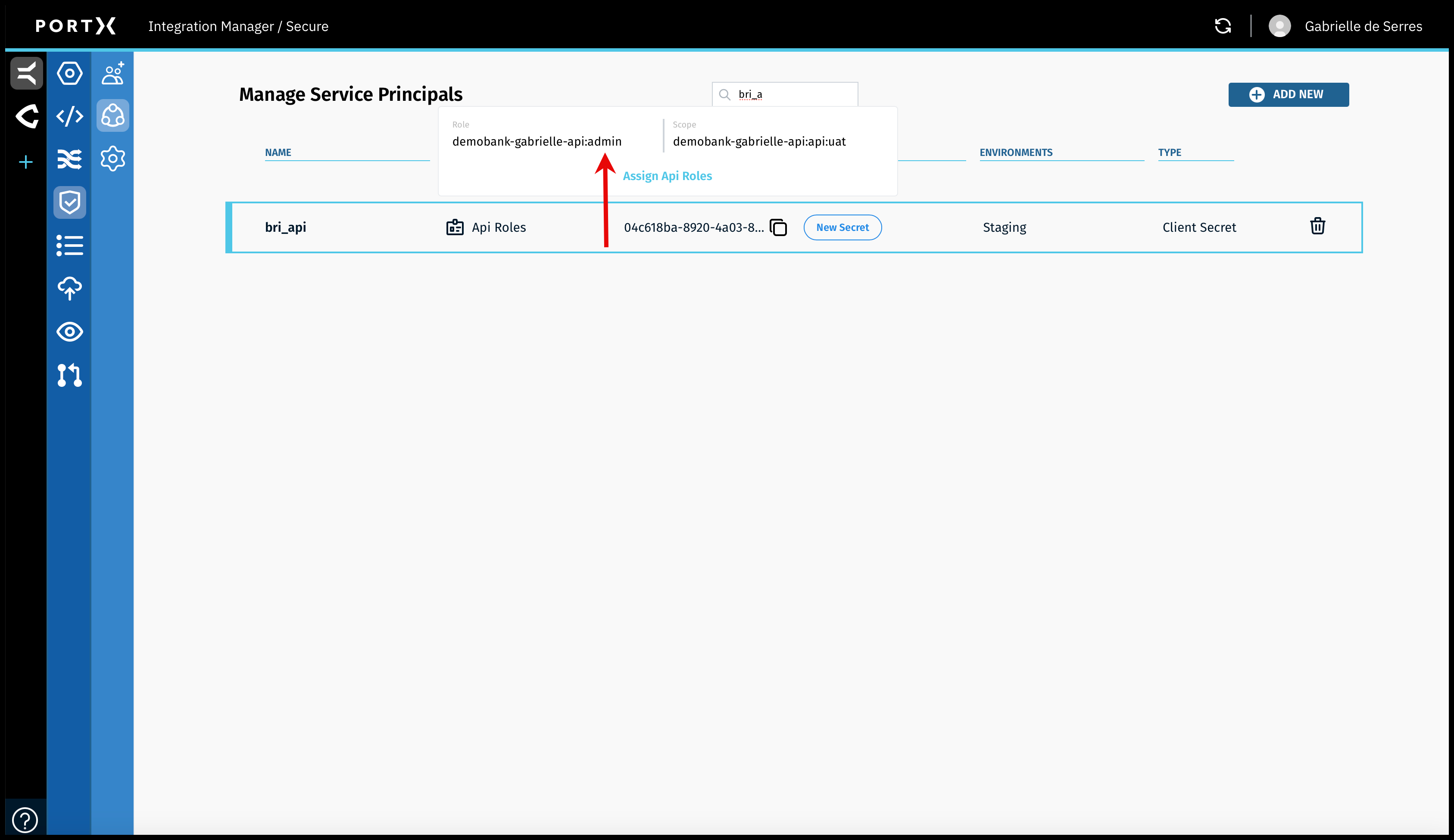Image resolution: width=1454 pixels, height=840 pixels.
Task: Select the eye monitoring icon in sidebar
Action: click(x=69, y=332)
